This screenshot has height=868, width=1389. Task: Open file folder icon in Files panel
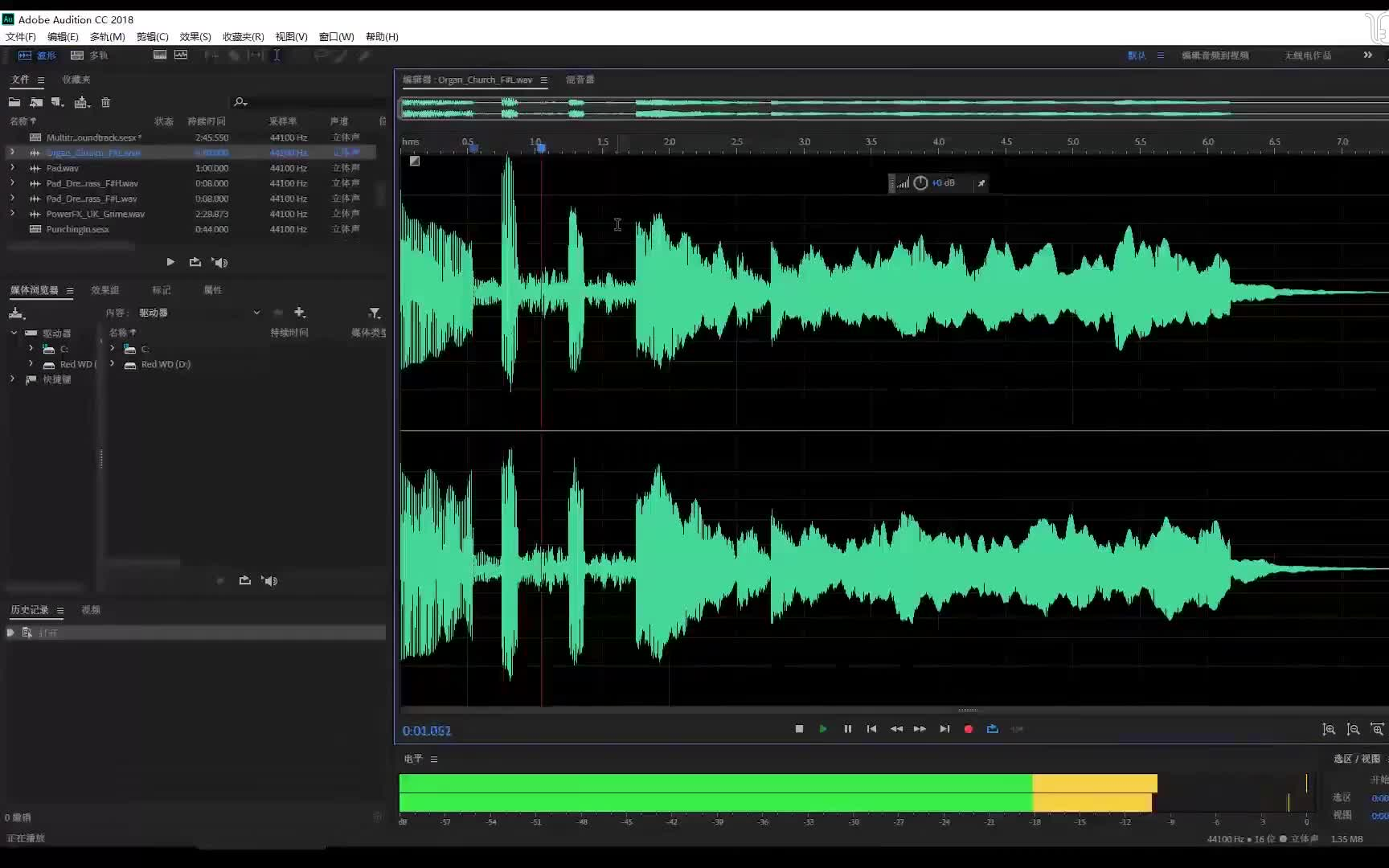14,102
